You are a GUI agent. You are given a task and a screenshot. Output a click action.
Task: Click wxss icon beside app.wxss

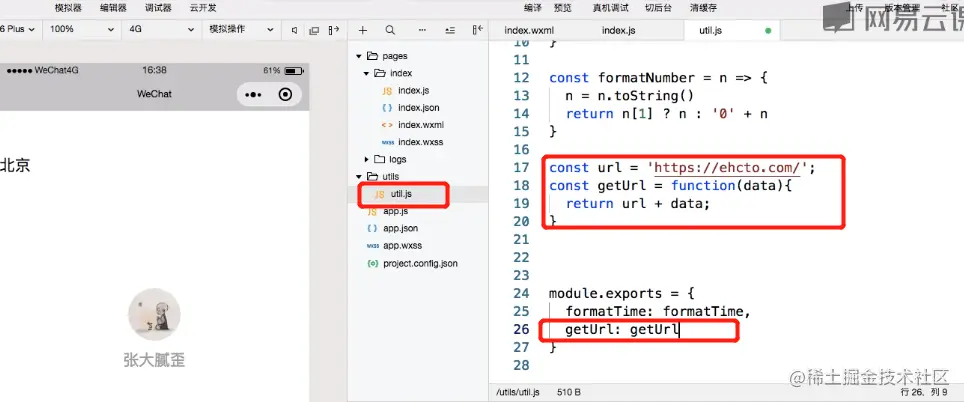pyautogui.click(x=373, y=245)
